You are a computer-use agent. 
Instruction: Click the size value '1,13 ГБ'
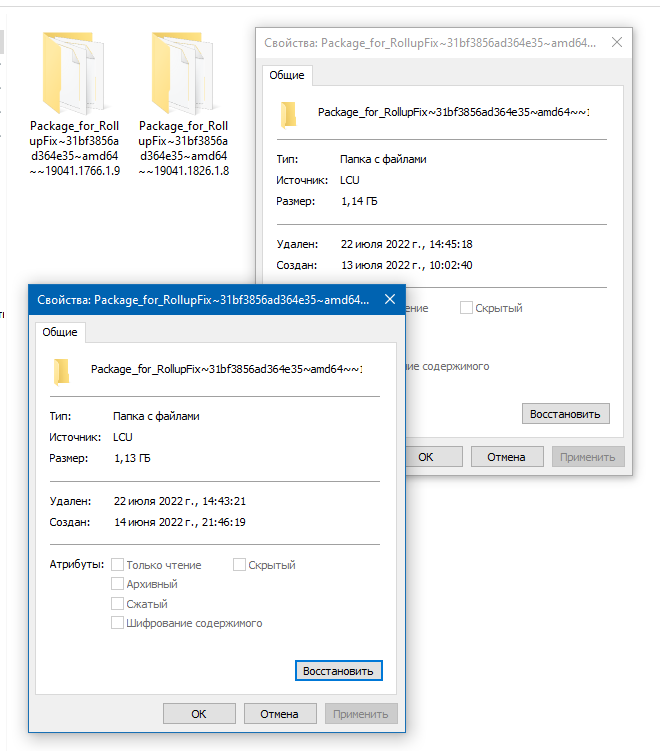click(x=132, y=458)
